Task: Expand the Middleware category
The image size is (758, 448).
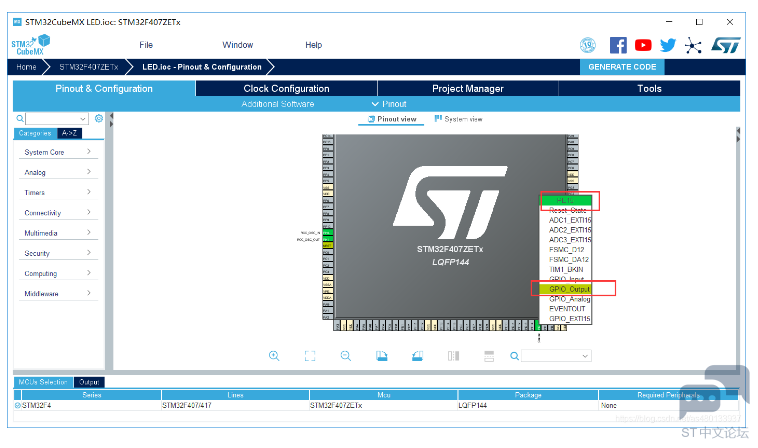Action: point(58,294)
